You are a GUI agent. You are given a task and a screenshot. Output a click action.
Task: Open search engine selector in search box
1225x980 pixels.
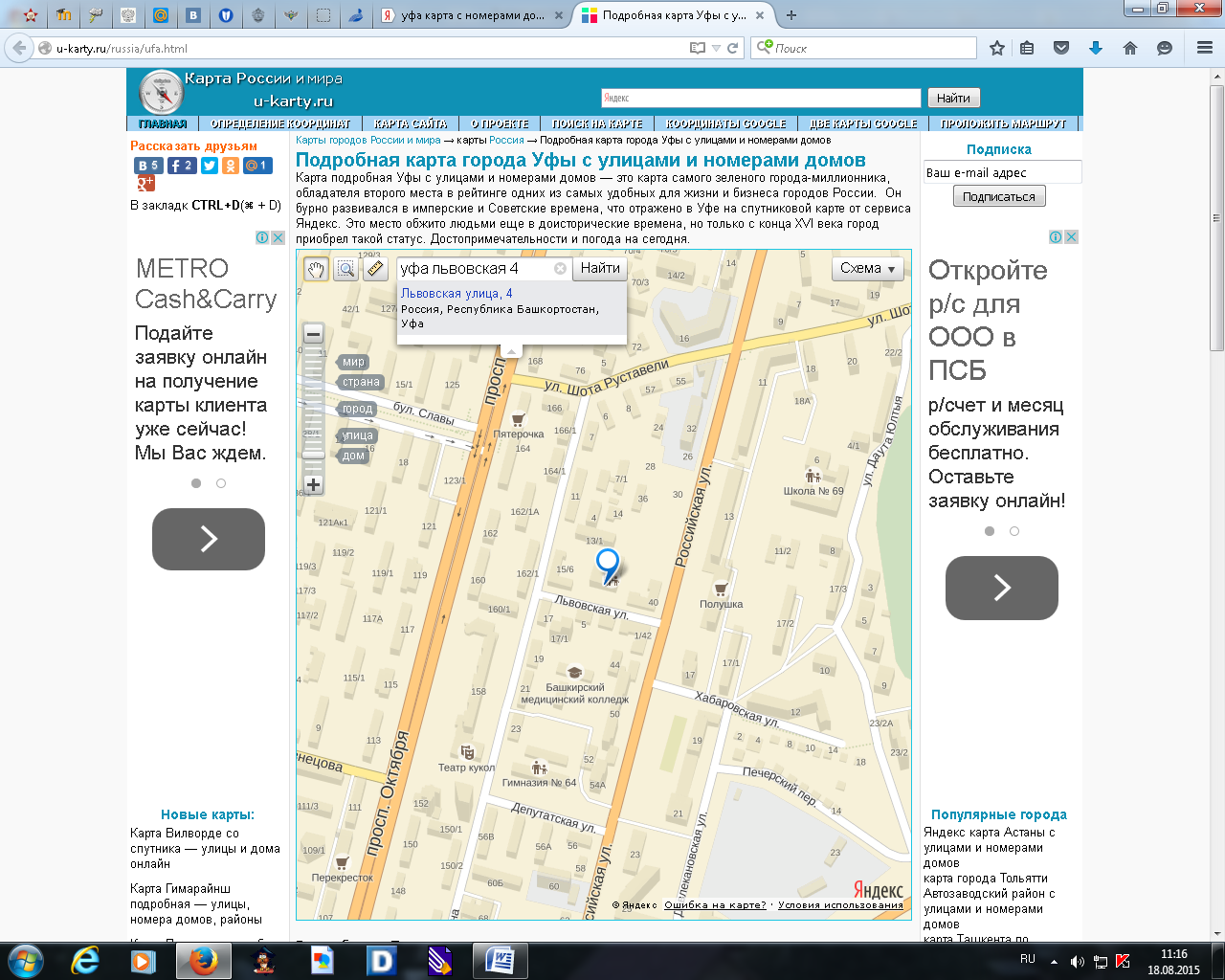(764, 48)
